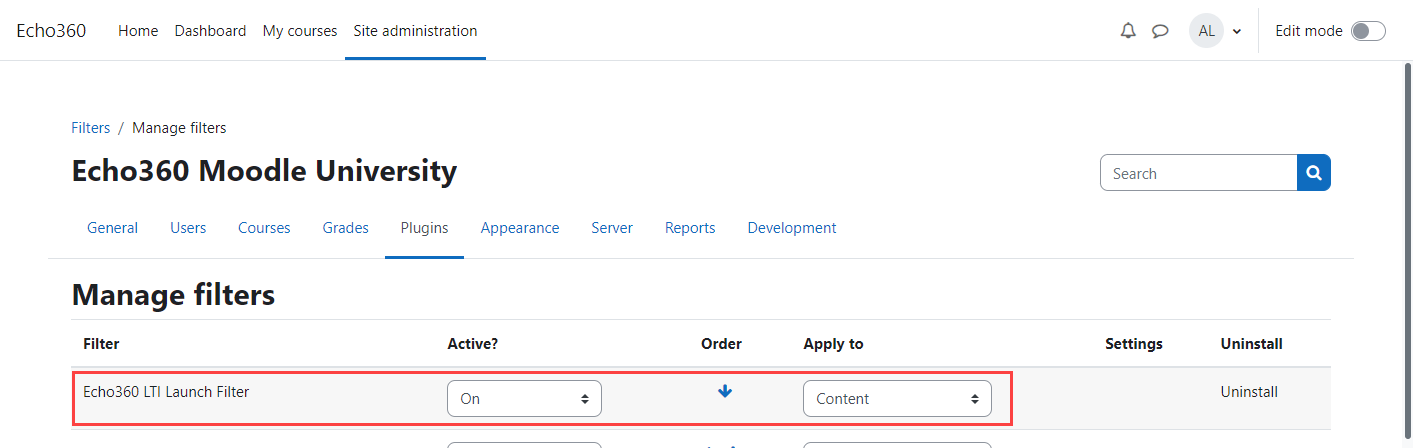Click the Echo360 Moodle University heading
This screenshot has height=448, width=1413.
264,171
